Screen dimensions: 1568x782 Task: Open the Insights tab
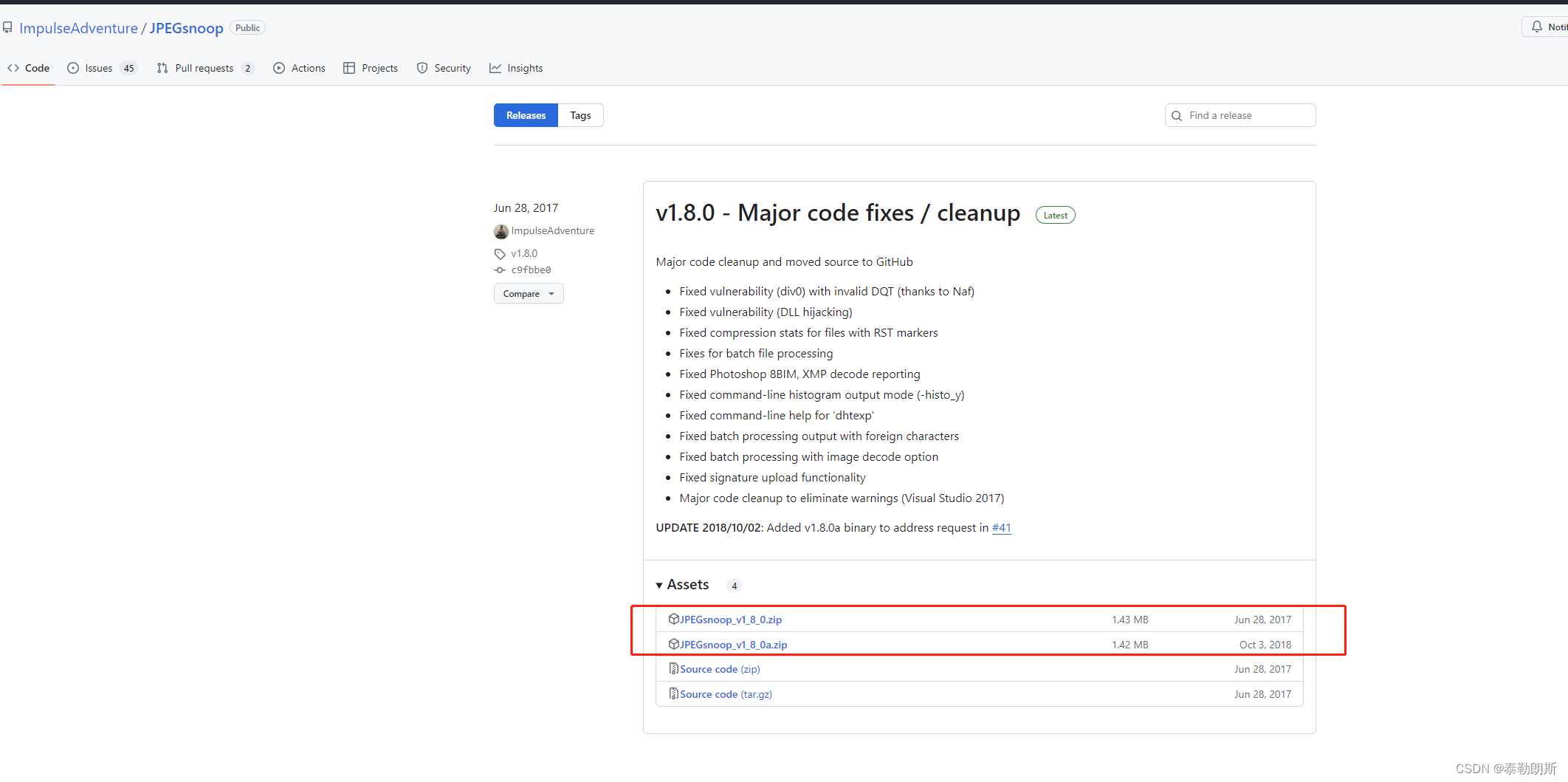(x=516, y=68)
